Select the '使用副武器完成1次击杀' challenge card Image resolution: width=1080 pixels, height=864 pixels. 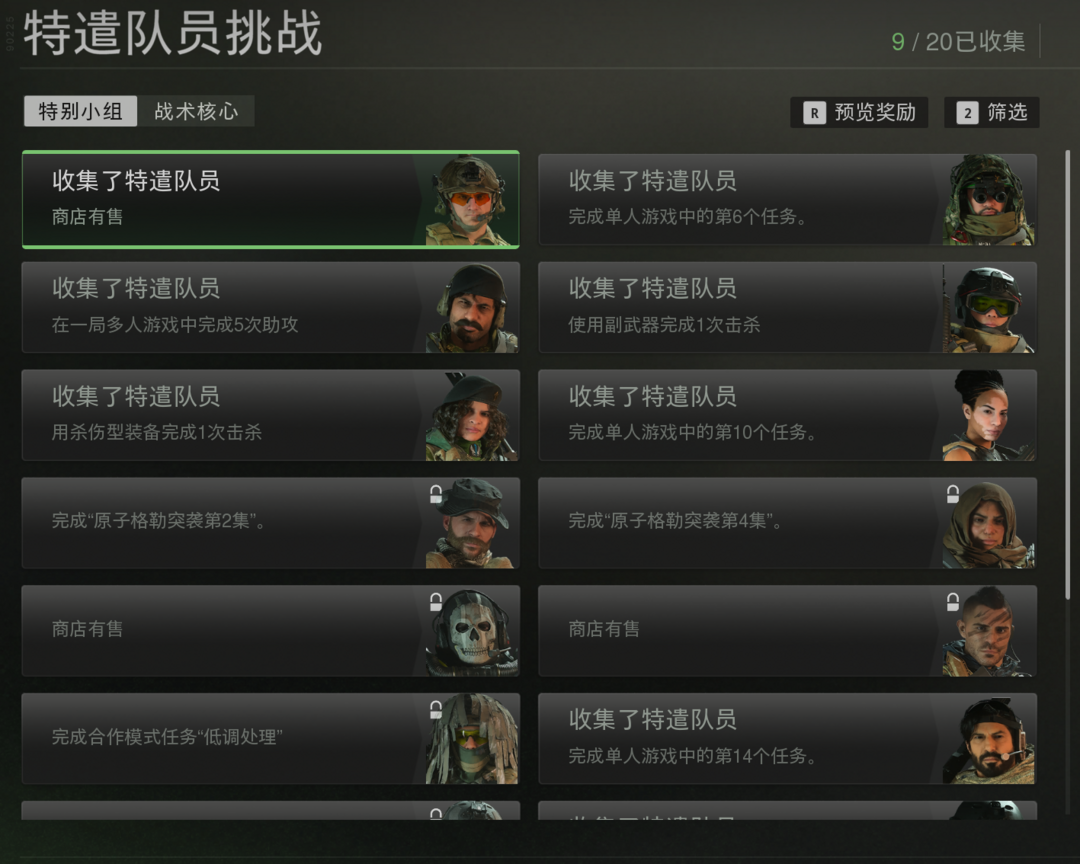pyautogui.click(x=787, y=307)
